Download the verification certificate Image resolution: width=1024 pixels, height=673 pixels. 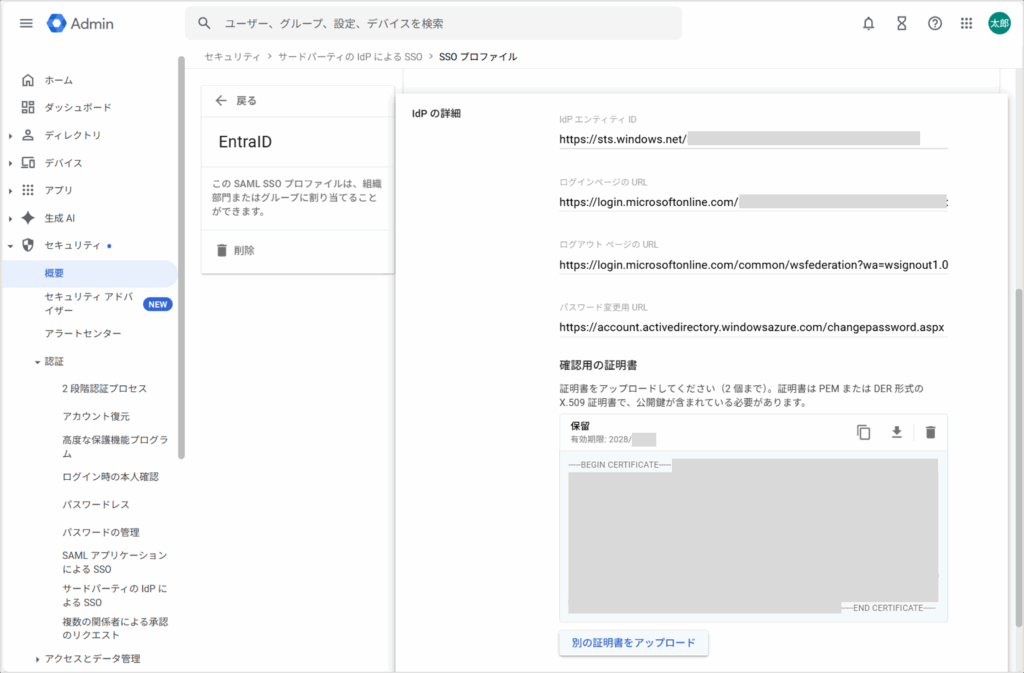pos(897,432)
